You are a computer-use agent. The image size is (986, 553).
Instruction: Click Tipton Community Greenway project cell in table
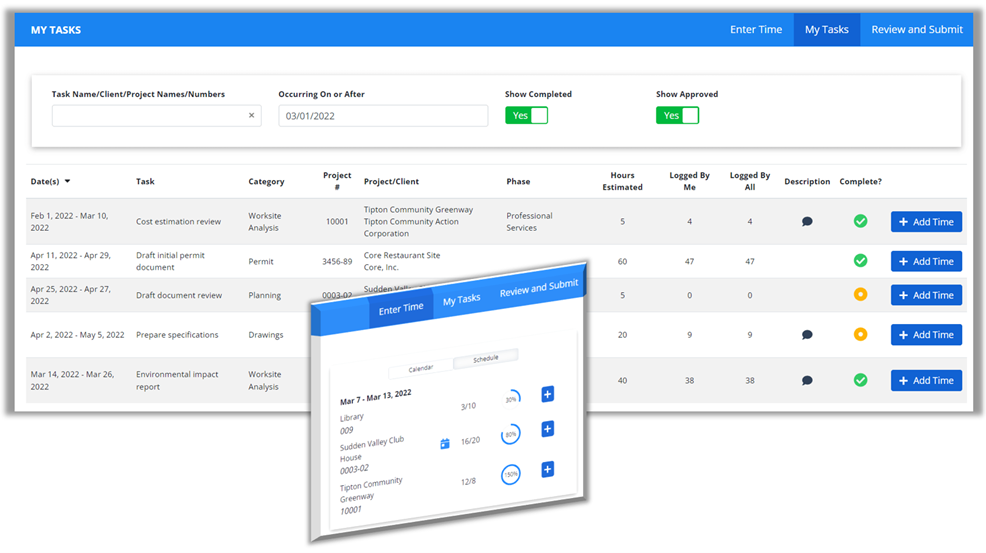pyautogui.click(x=418, y=221)
